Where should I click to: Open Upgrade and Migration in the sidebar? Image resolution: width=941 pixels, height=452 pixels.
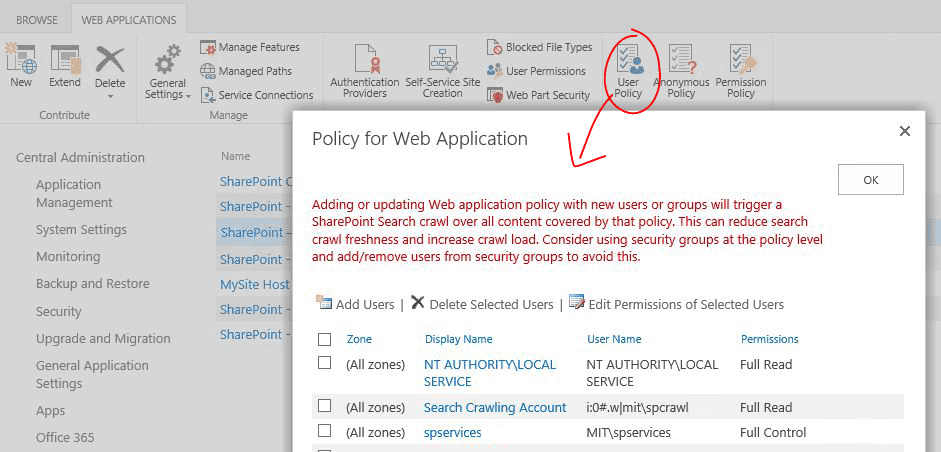[103, 339]
